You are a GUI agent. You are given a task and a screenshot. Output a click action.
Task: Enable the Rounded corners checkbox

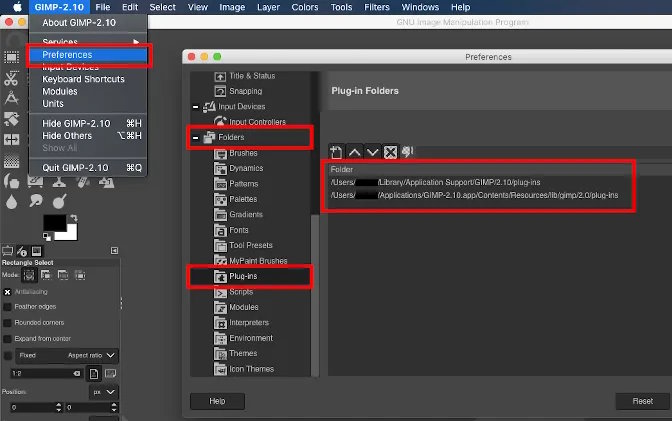tap(8, 323)
